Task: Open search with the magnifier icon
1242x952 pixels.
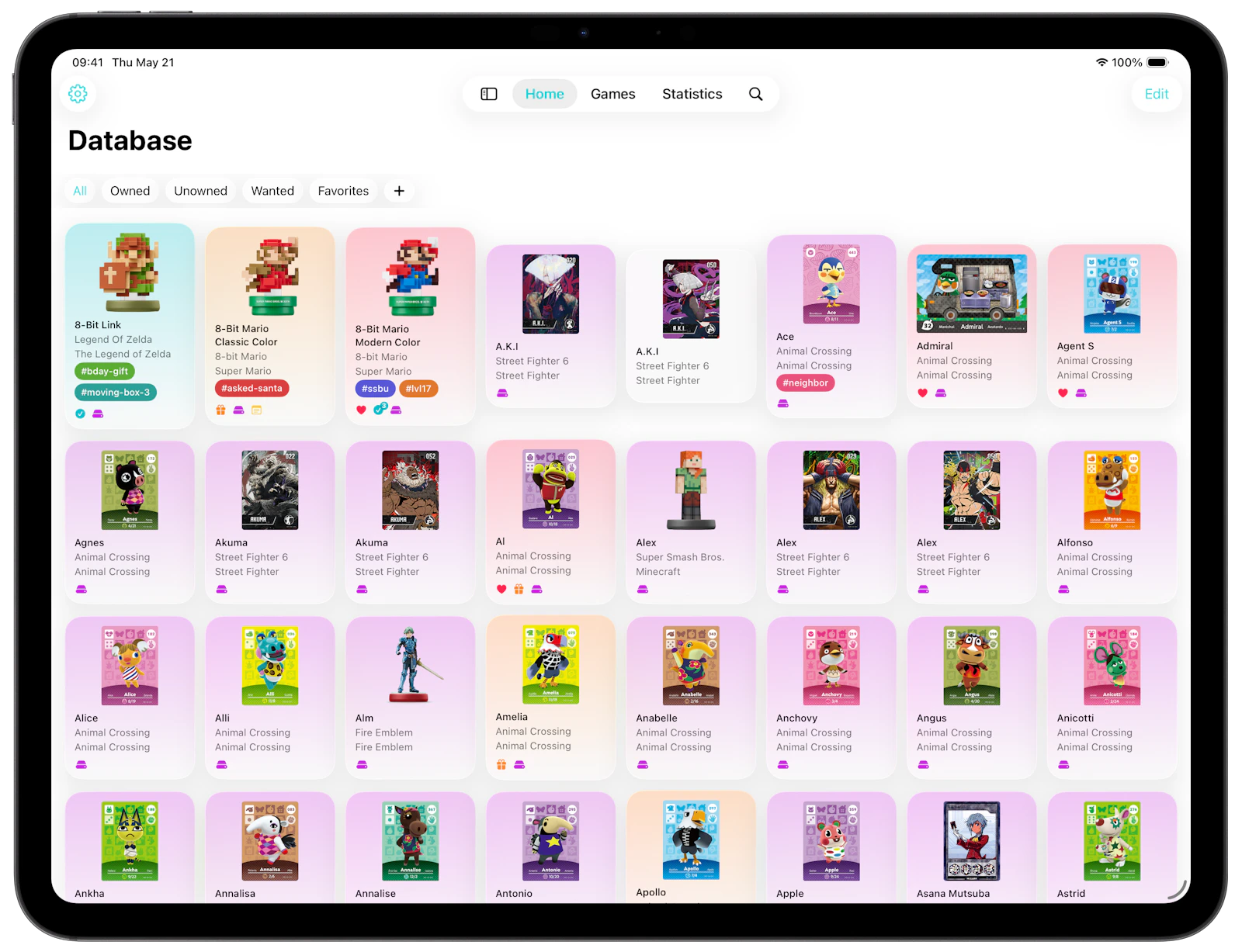Action: point(755,94)
